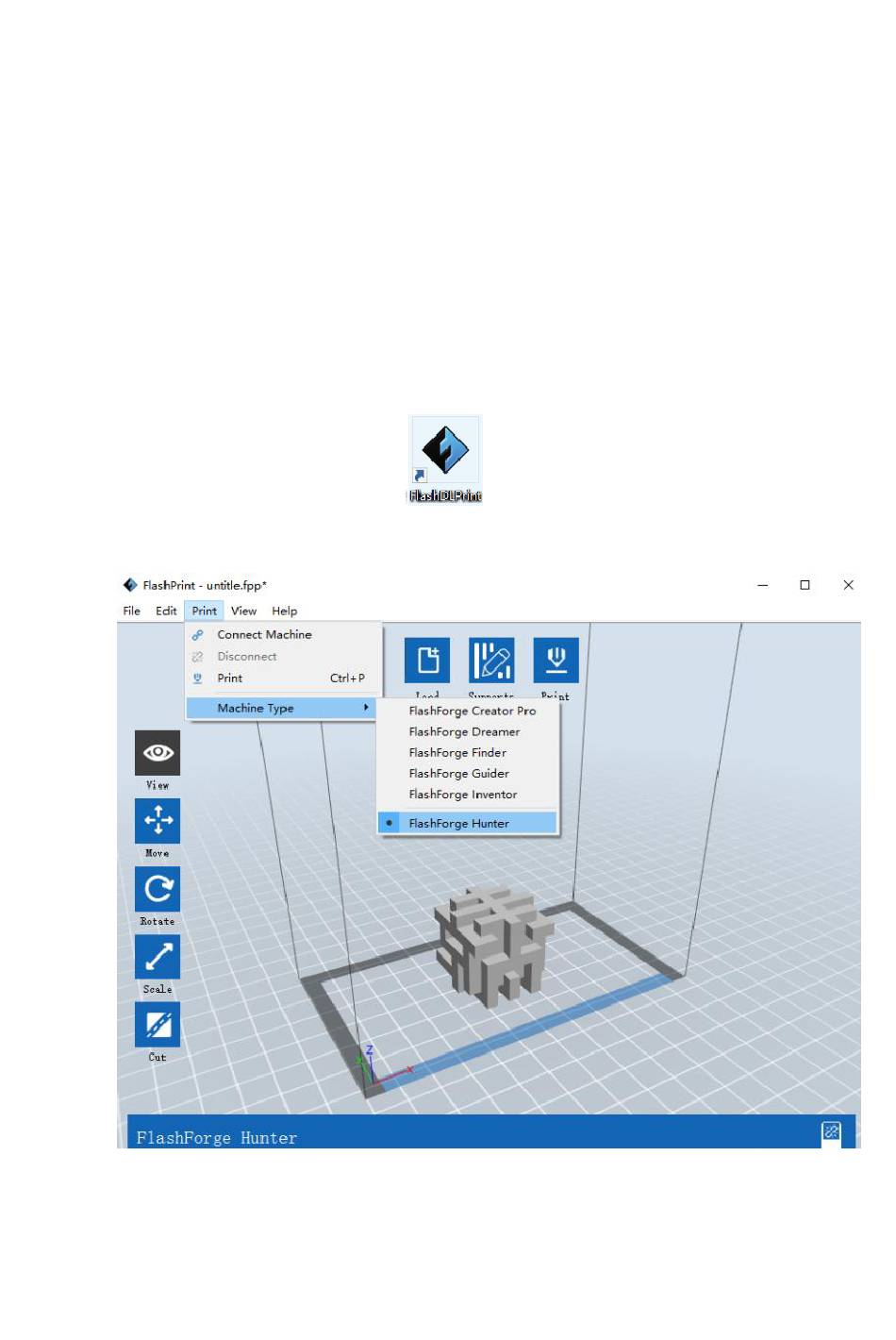Choose Connect Machine from Print menu
The width and height of the screenshot is (896, 1340).
[284, 635]
